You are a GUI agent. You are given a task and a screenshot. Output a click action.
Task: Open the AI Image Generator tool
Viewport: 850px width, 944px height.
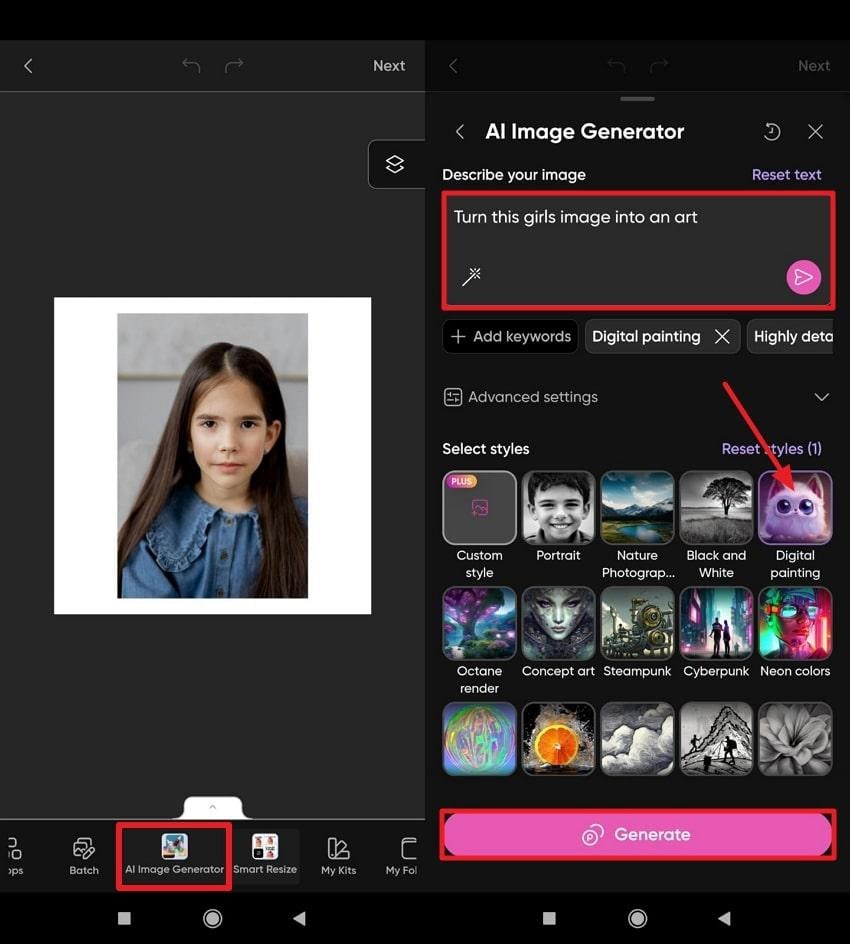click(x=174, y=856)
